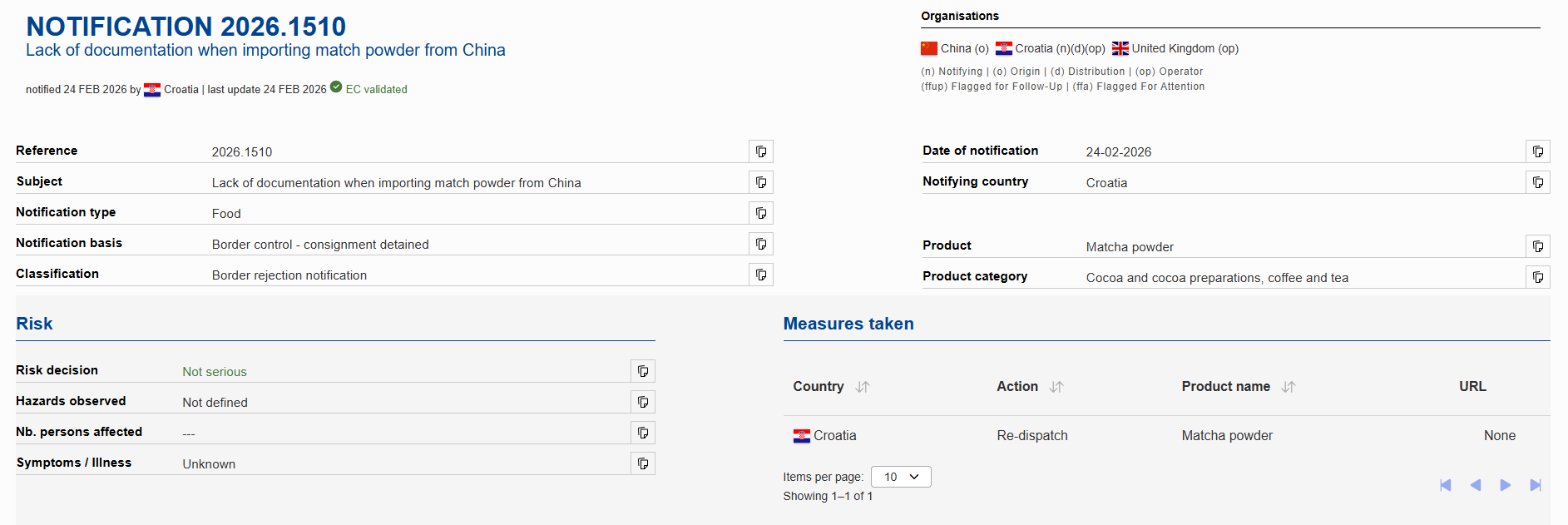
Task: Click the United Kingdom flag icon
Action: tap(1120, 48)
